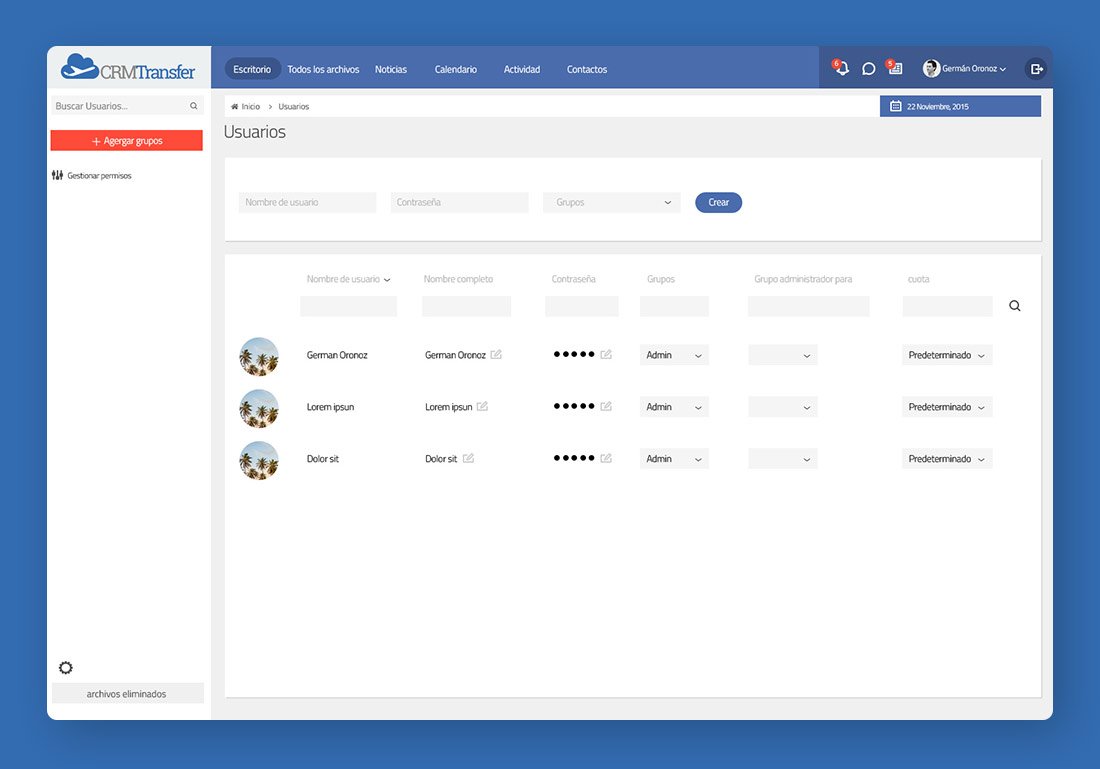Edit full name of Dolor sit
Image resolution: width=1100 pixels, height=769 pixels.
(x=468, y=458)
